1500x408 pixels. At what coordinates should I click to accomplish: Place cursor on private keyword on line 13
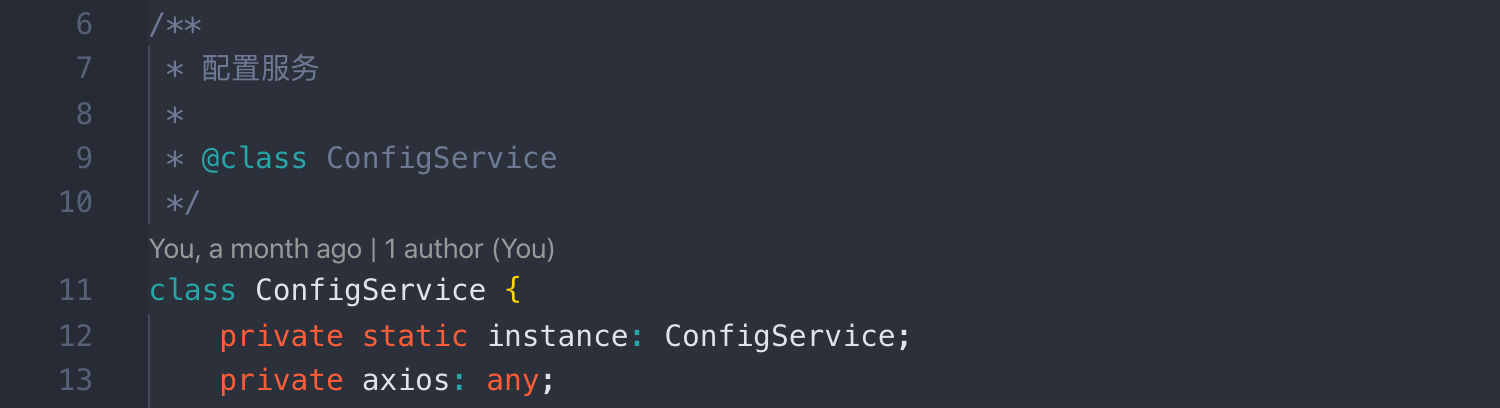pyautogui.click(x=281, y=380)
